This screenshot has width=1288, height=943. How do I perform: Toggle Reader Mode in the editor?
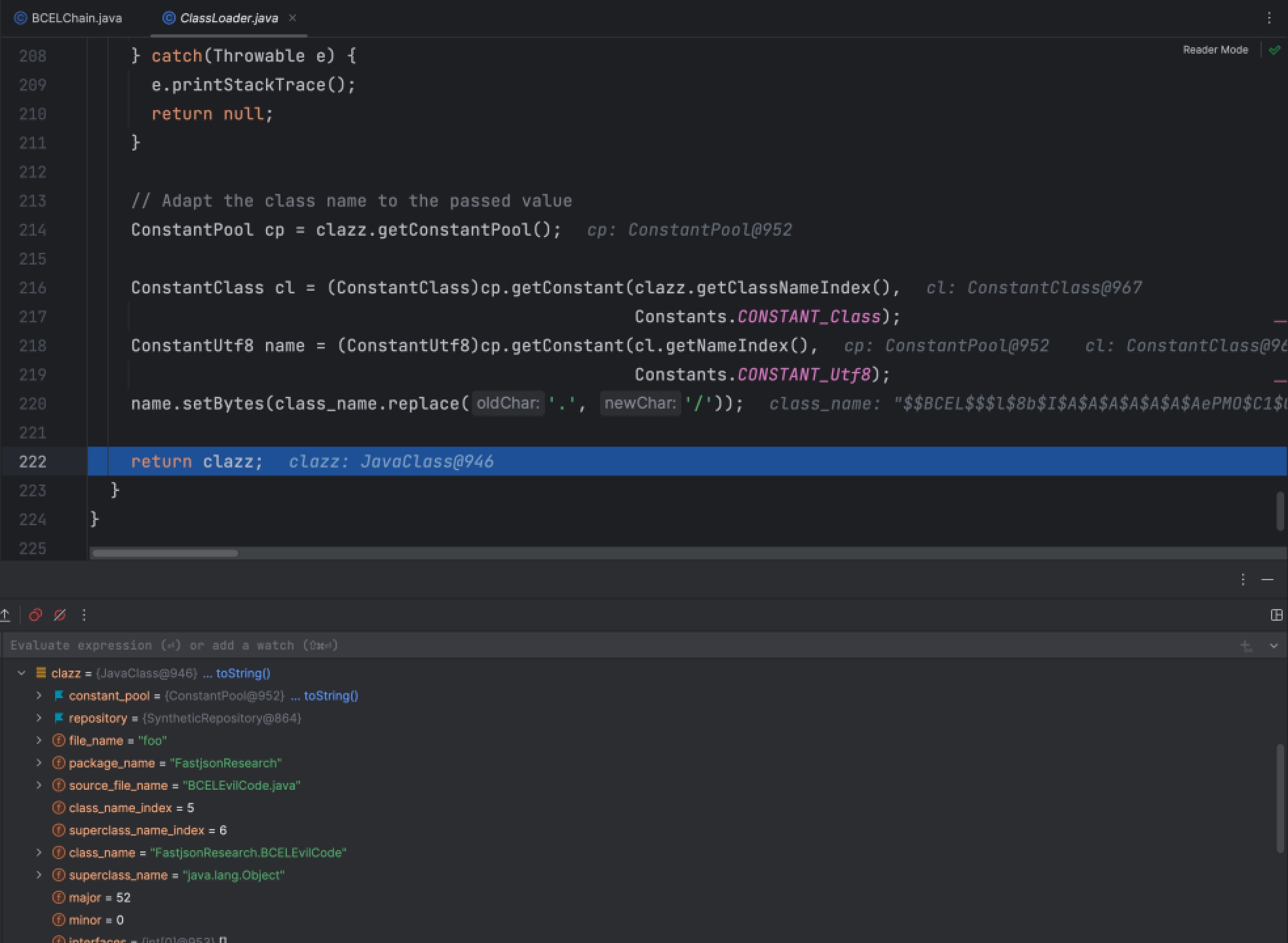tap(1215, 50)
